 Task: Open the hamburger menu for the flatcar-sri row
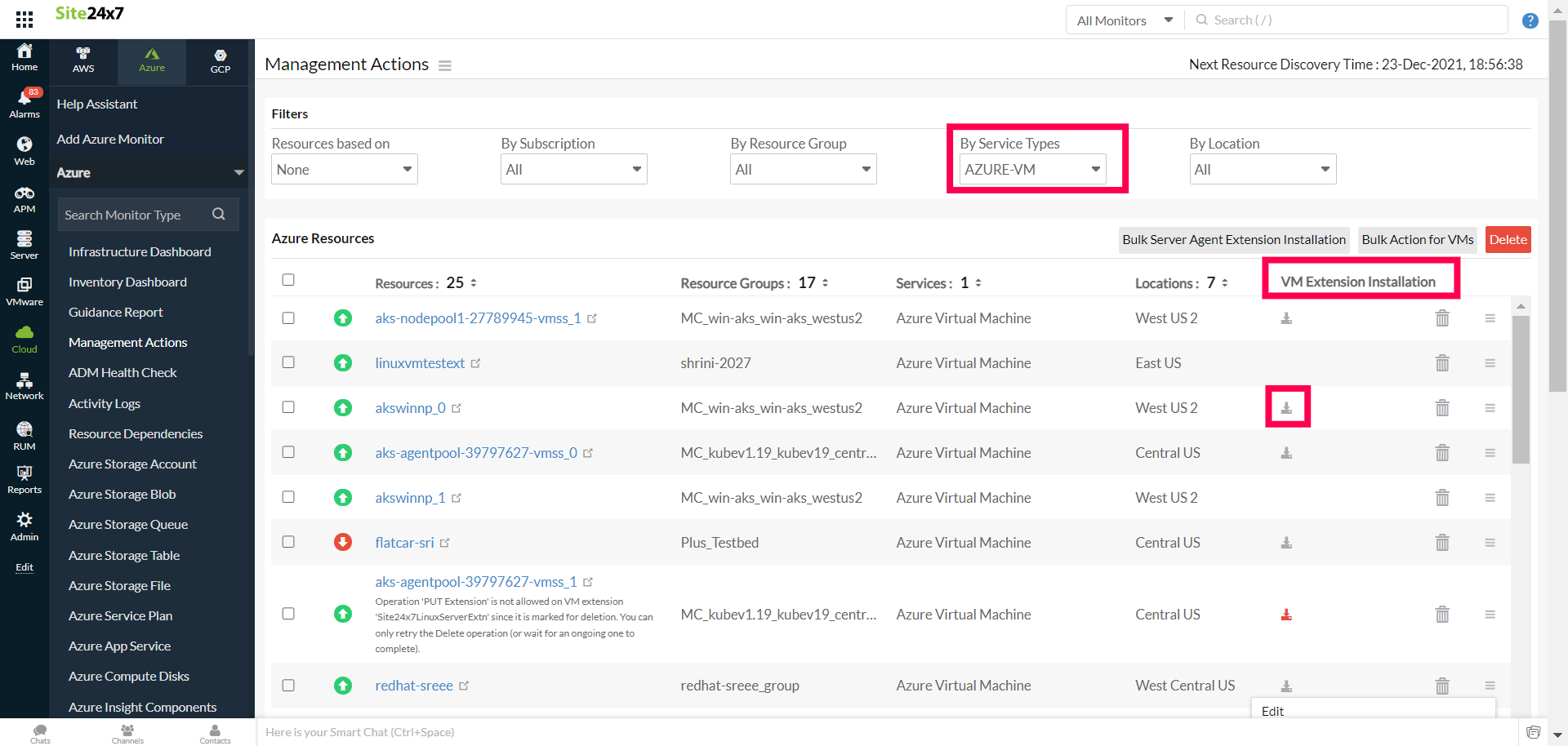pyautogui.click(x=1490, y=543)
